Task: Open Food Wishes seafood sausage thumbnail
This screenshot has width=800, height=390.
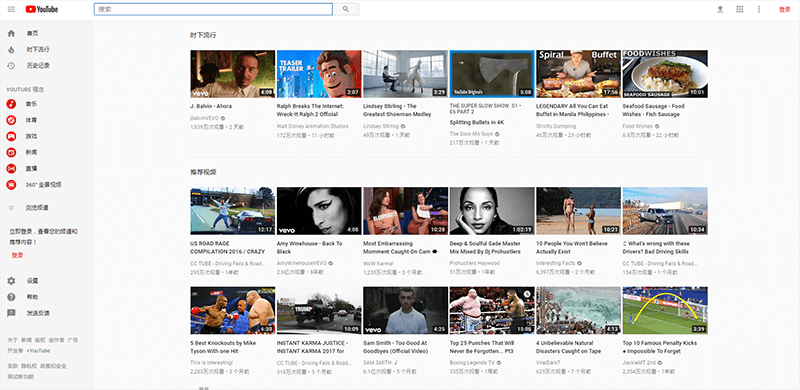Action: pyautogui.click(x=665, y=74)
